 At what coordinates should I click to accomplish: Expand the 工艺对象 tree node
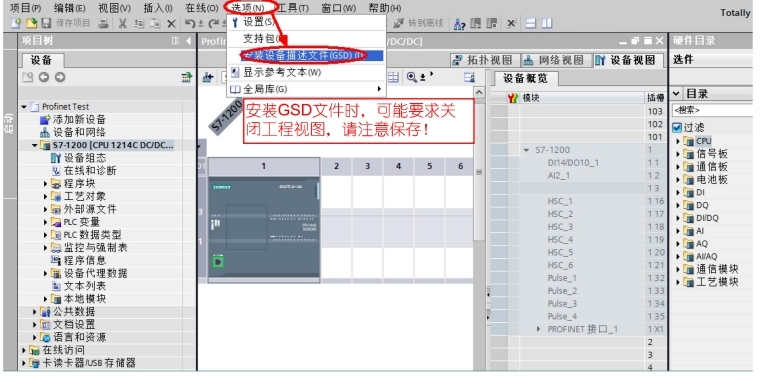coord(45,196)
